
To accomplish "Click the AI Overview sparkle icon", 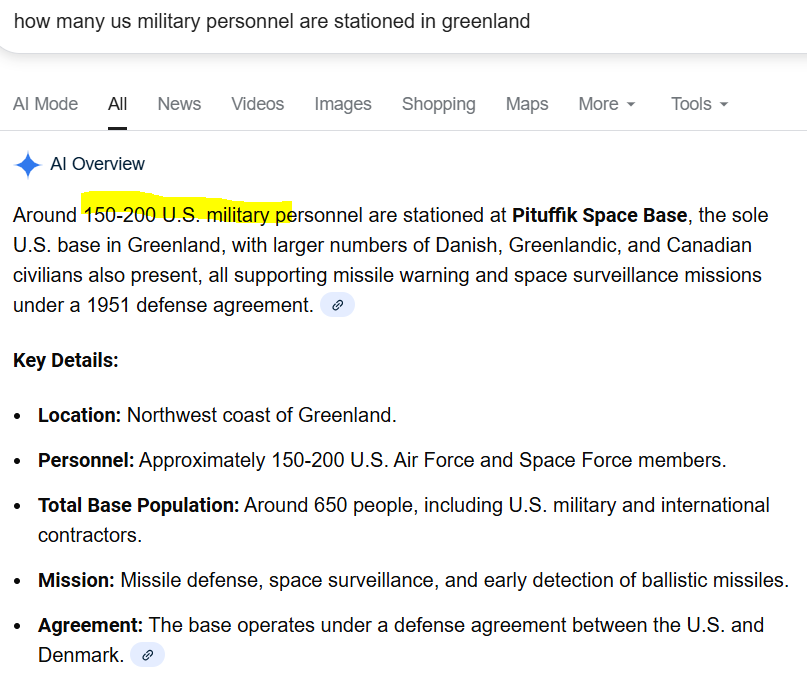I will 28,165.
